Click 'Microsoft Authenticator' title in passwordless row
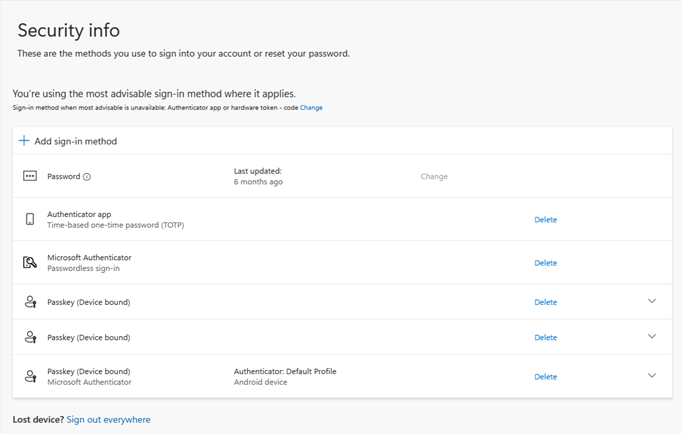 [89, 257]
